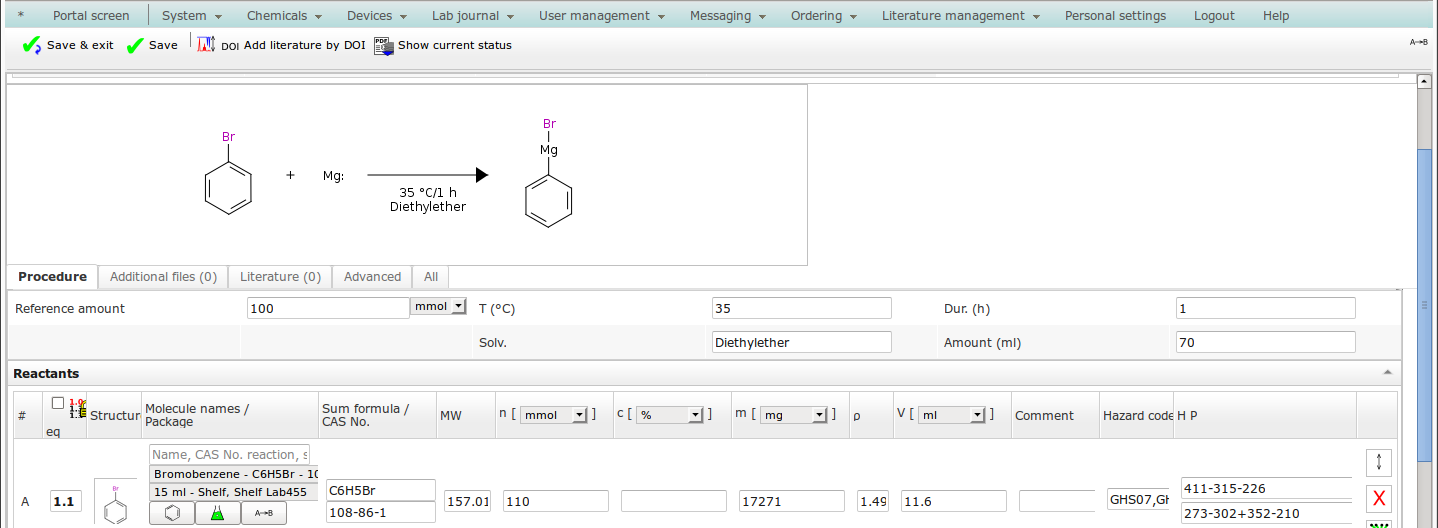Viewport: 1438px width, 528px height.
Task: Open the Literature management menu
Action: [961, 16]
